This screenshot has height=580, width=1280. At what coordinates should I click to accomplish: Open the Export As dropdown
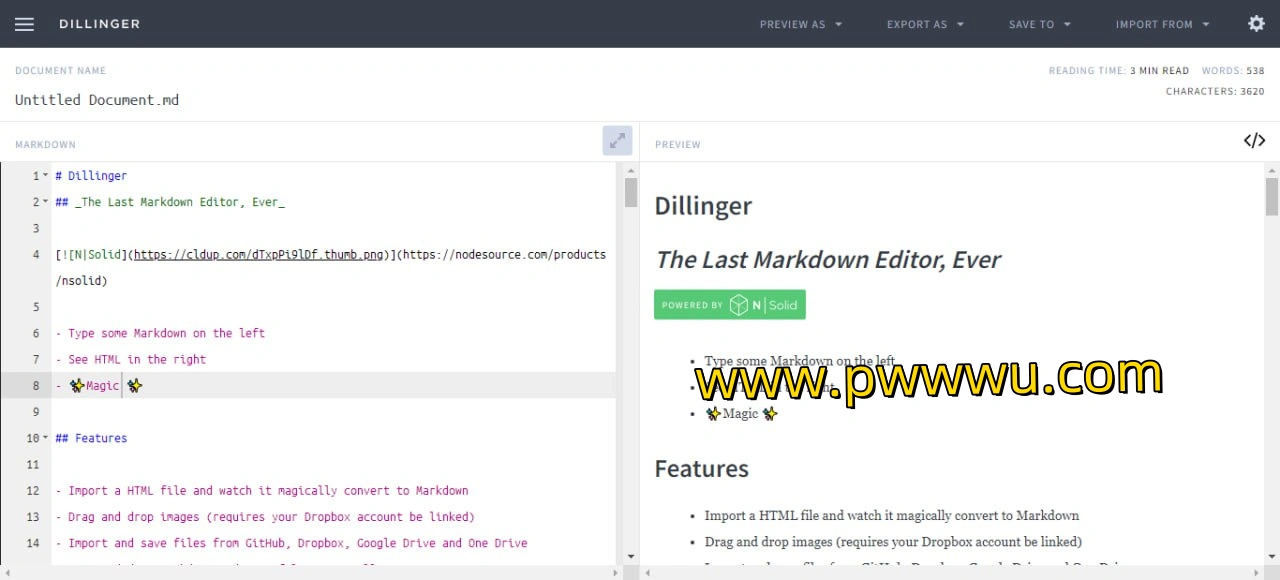click(x=925, y=24)
